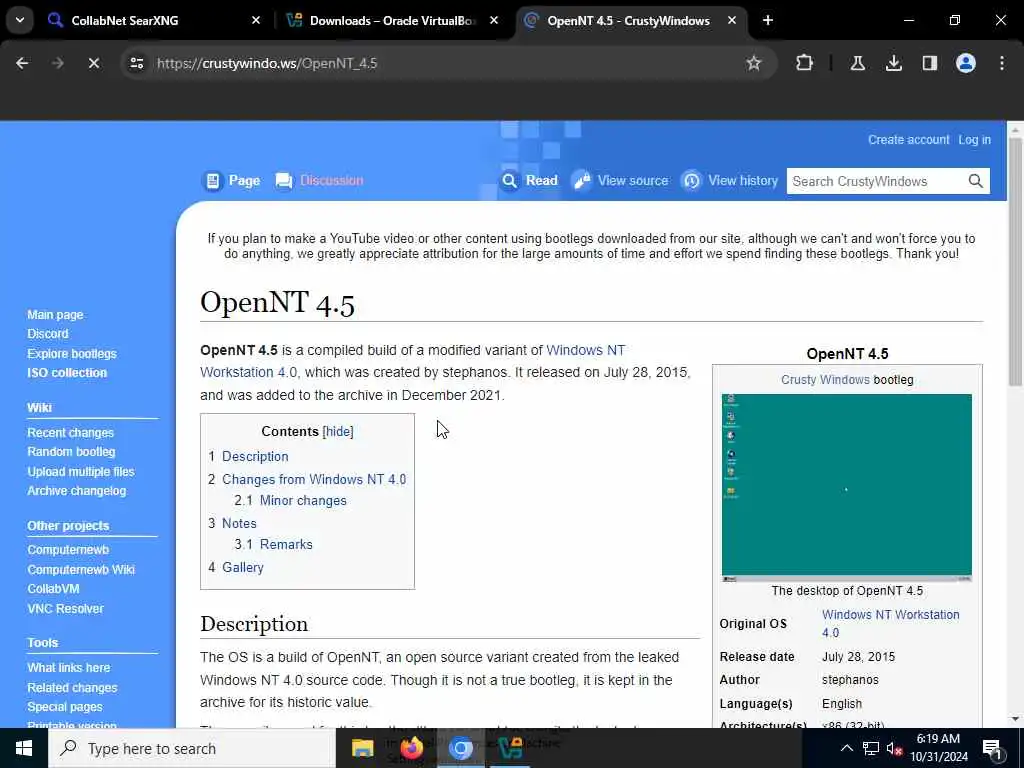Open File Explorer from taskbar

point(362,748)
